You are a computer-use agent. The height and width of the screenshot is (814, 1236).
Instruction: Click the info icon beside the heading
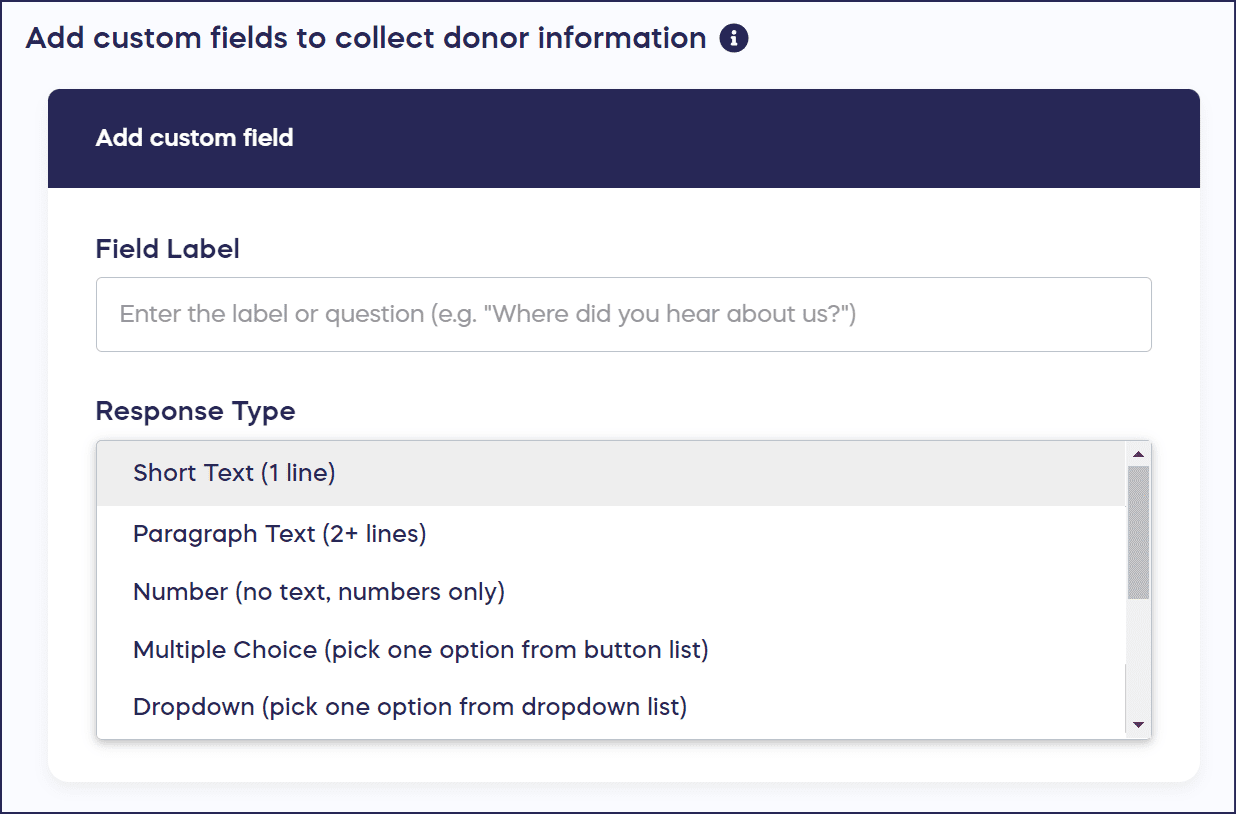pos(734,39)
